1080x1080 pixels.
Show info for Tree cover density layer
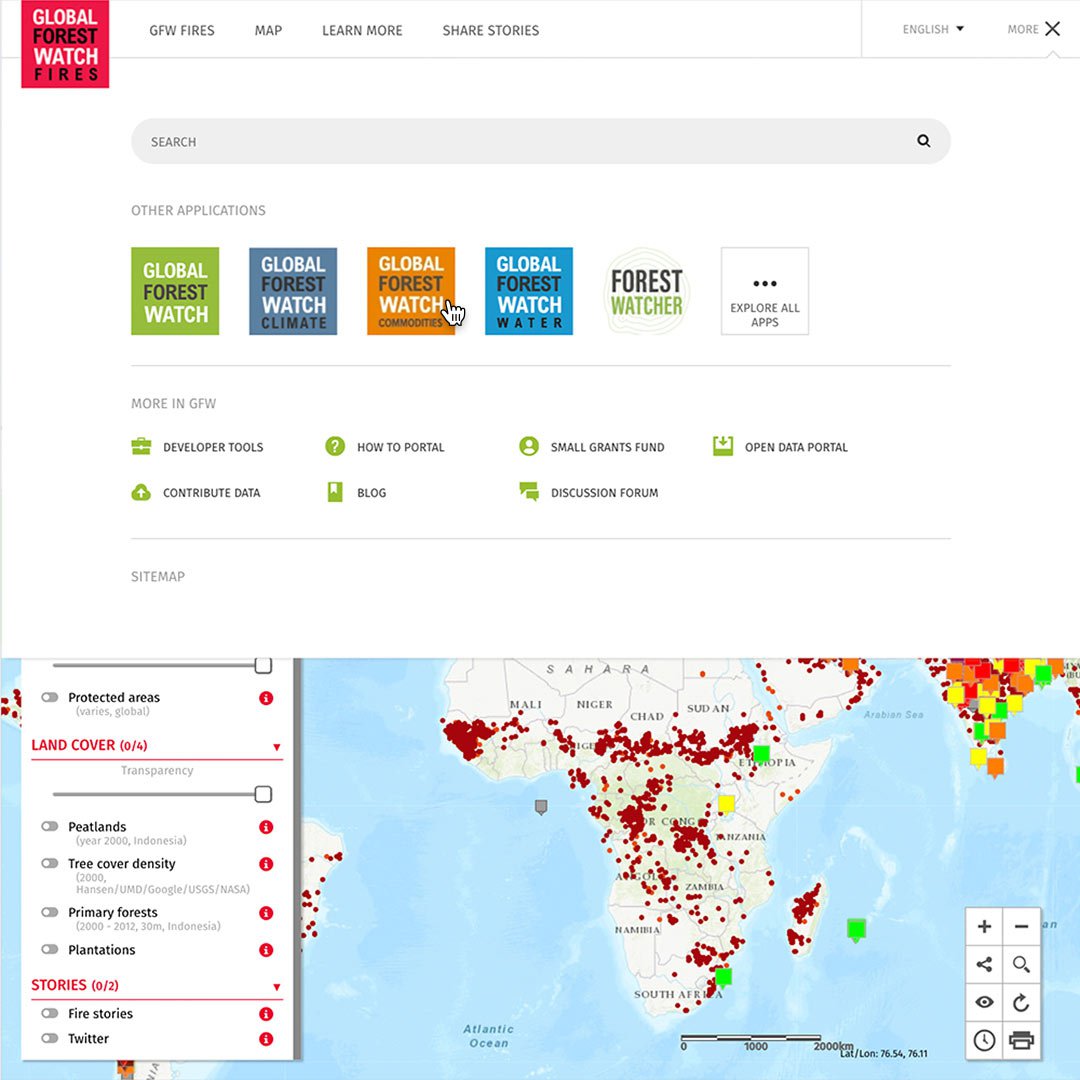tap(266, 864)
